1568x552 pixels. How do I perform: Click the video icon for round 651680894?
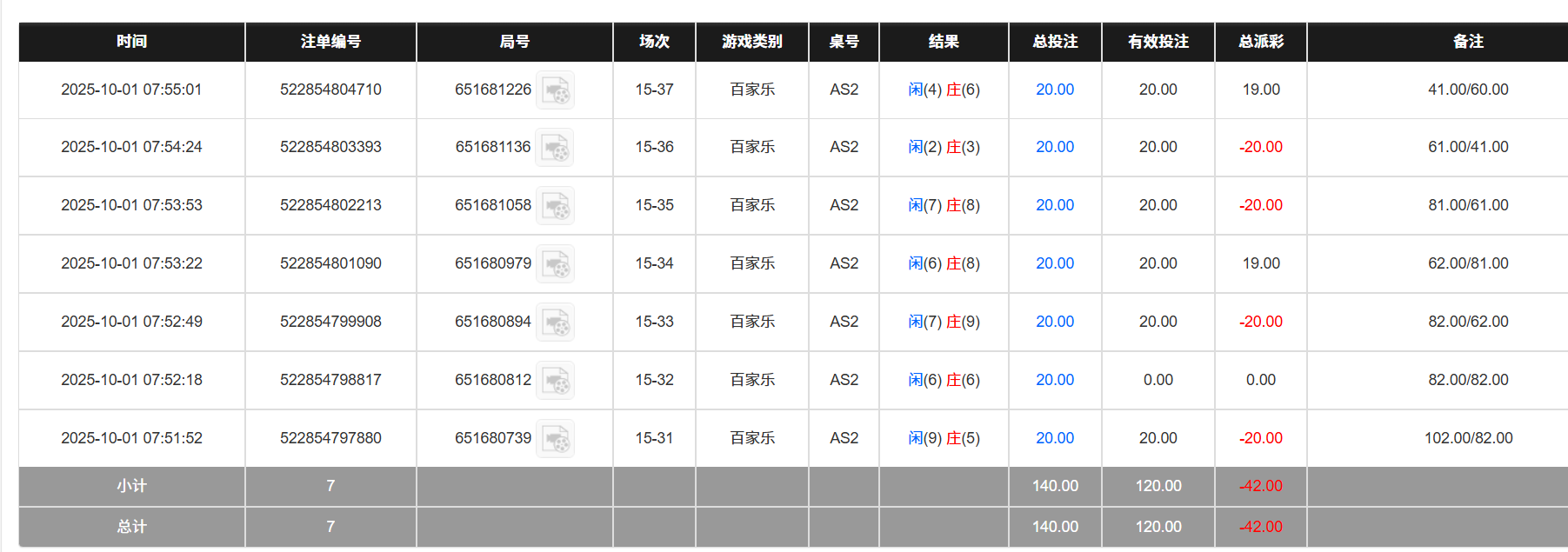[x=557, y=322]
